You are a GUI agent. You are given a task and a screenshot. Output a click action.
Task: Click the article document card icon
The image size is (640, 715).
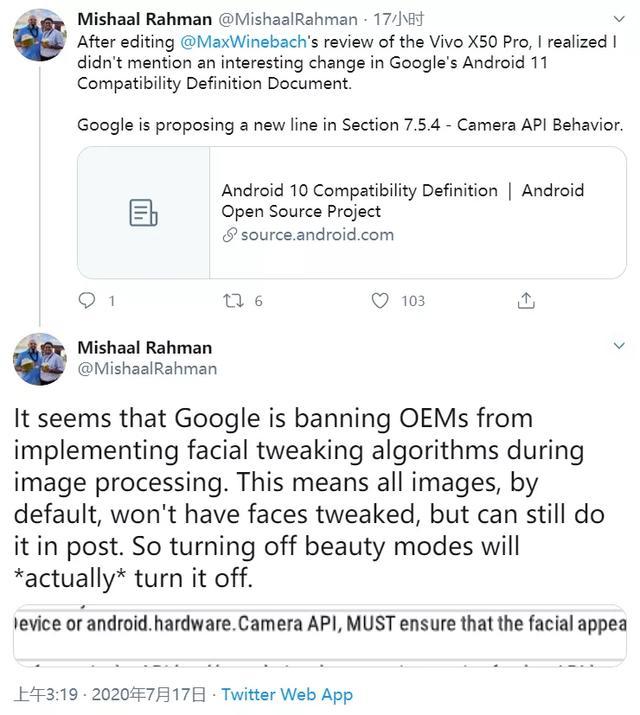point(144,213)
